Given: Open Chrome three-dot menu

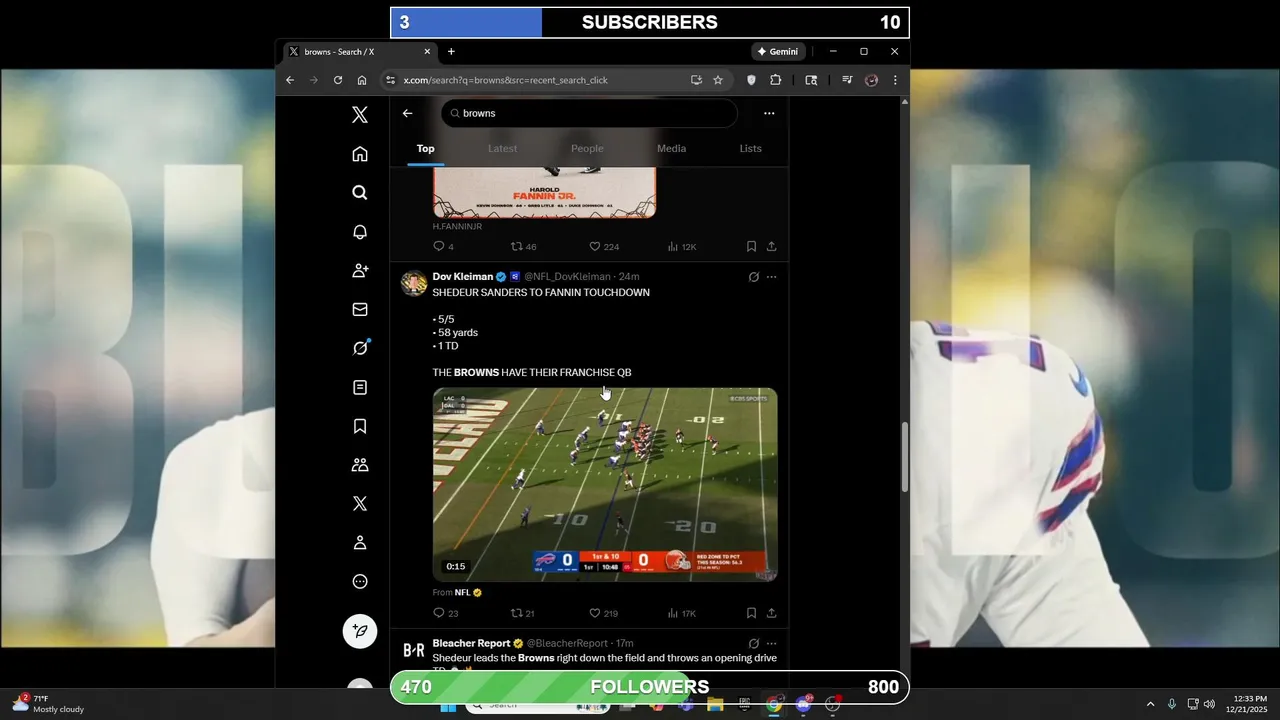Looking at the screenshot, I should pyautogui.click(x=895, y=80).
